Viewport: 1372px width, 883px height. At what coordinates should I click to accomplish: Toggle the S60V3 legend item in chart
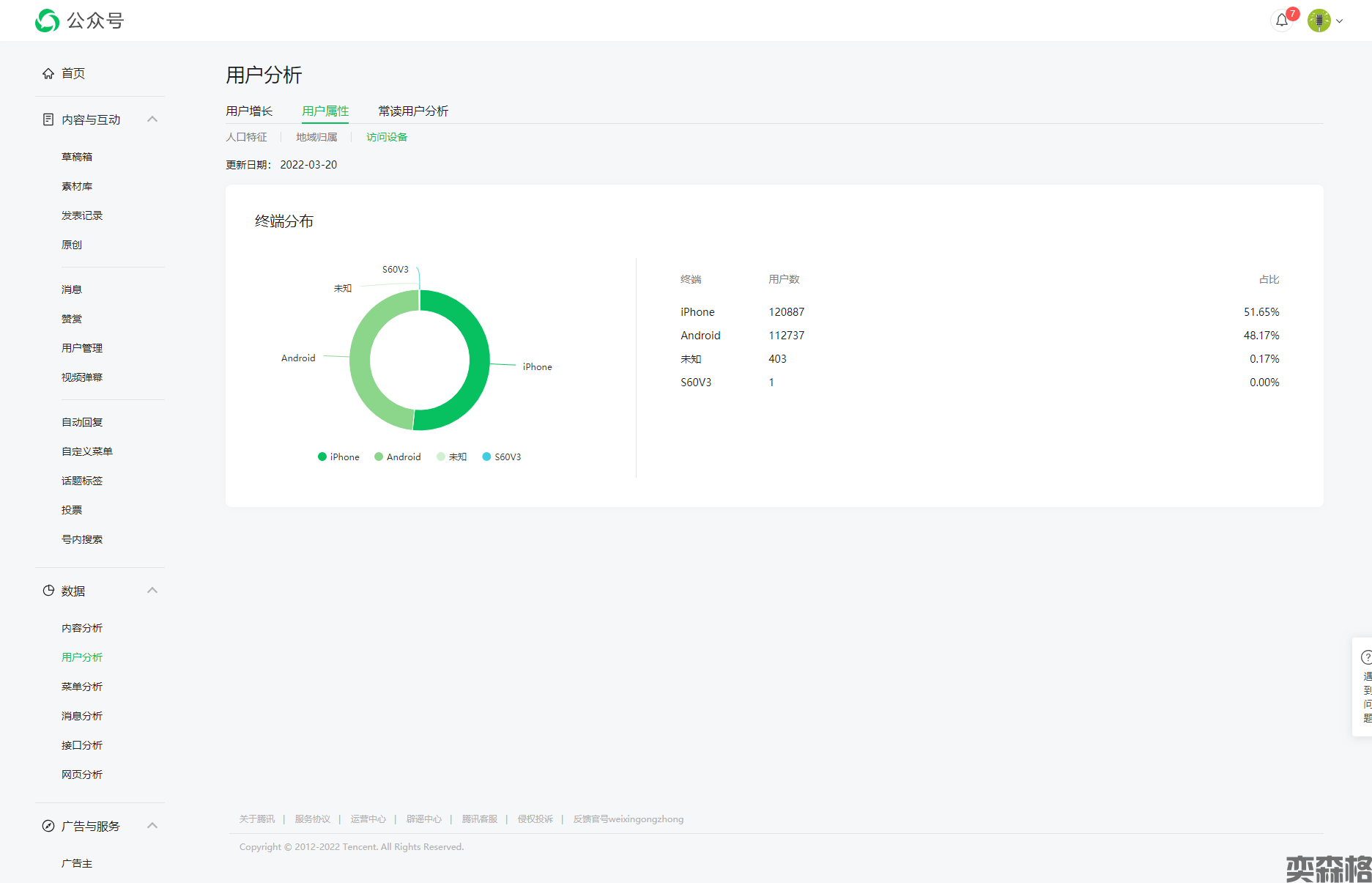(502, 457)
